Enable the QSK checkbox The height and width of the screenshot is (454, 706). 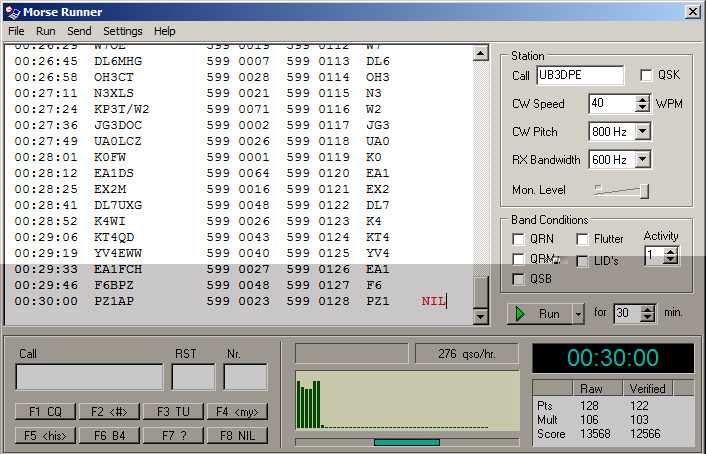tap(646, 76)
